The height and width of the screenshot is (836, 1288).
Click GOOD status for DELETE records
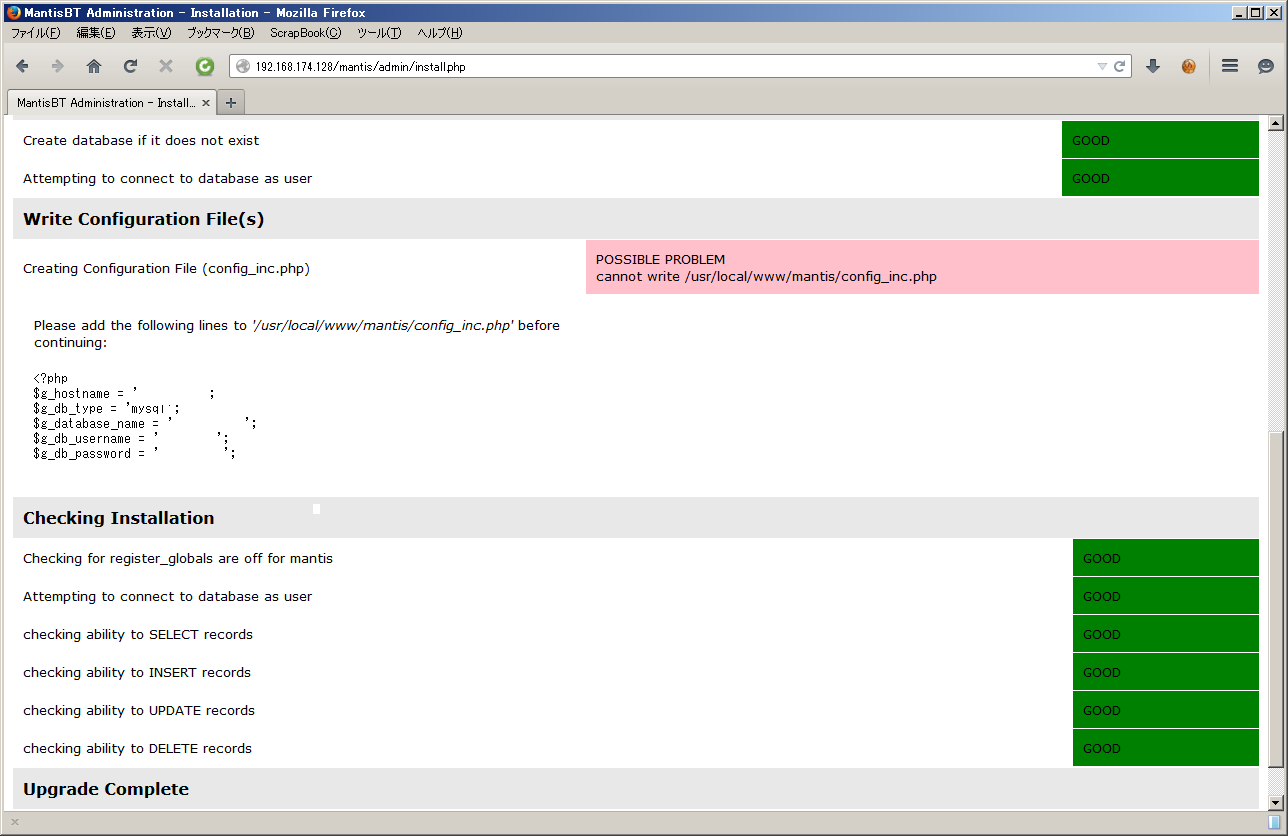(1166, 748)
